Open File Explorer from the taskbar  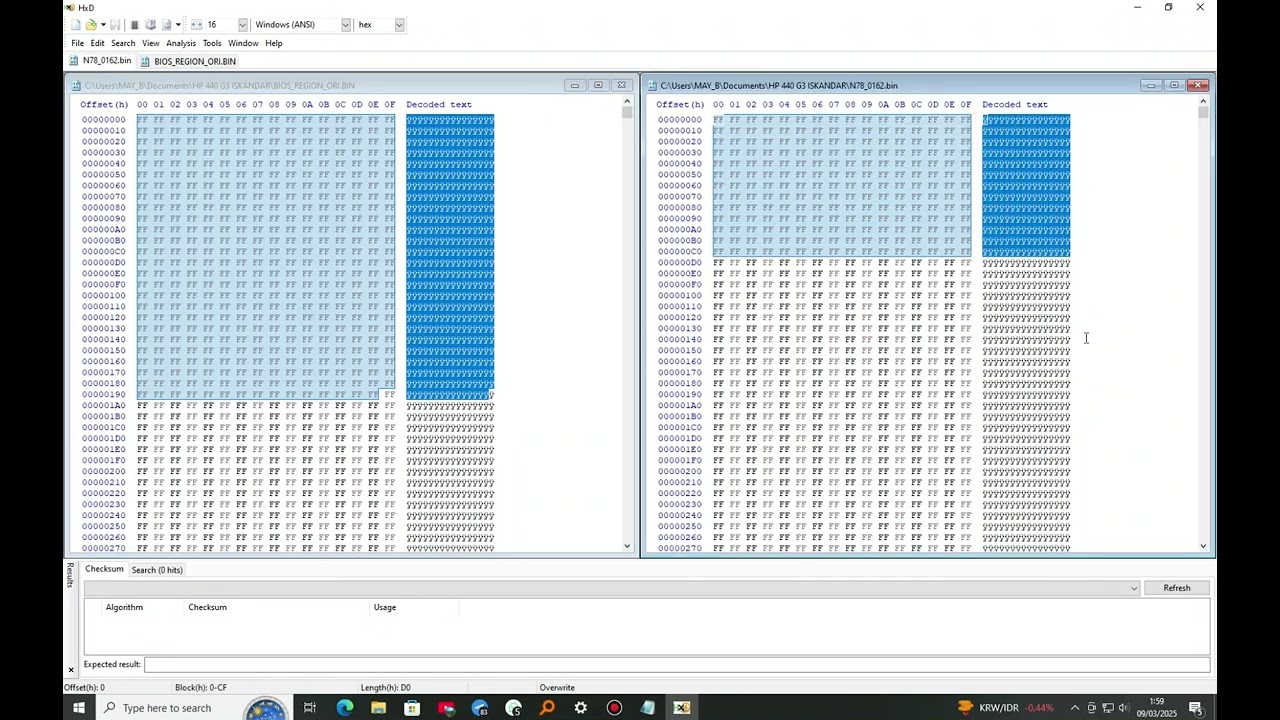(378, 708)
